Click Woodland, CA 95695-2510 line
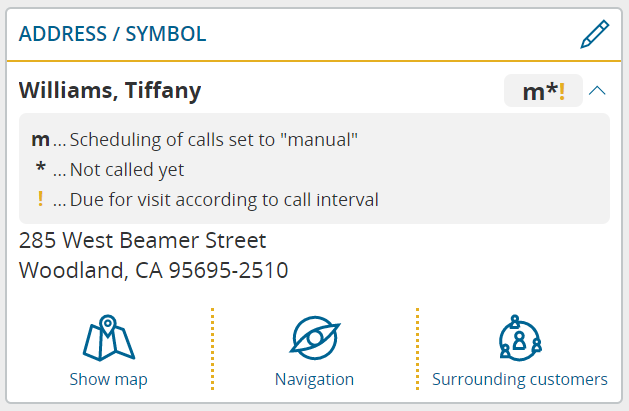The height and width of the screenshot is (411, 629). (x=153, y=270)
